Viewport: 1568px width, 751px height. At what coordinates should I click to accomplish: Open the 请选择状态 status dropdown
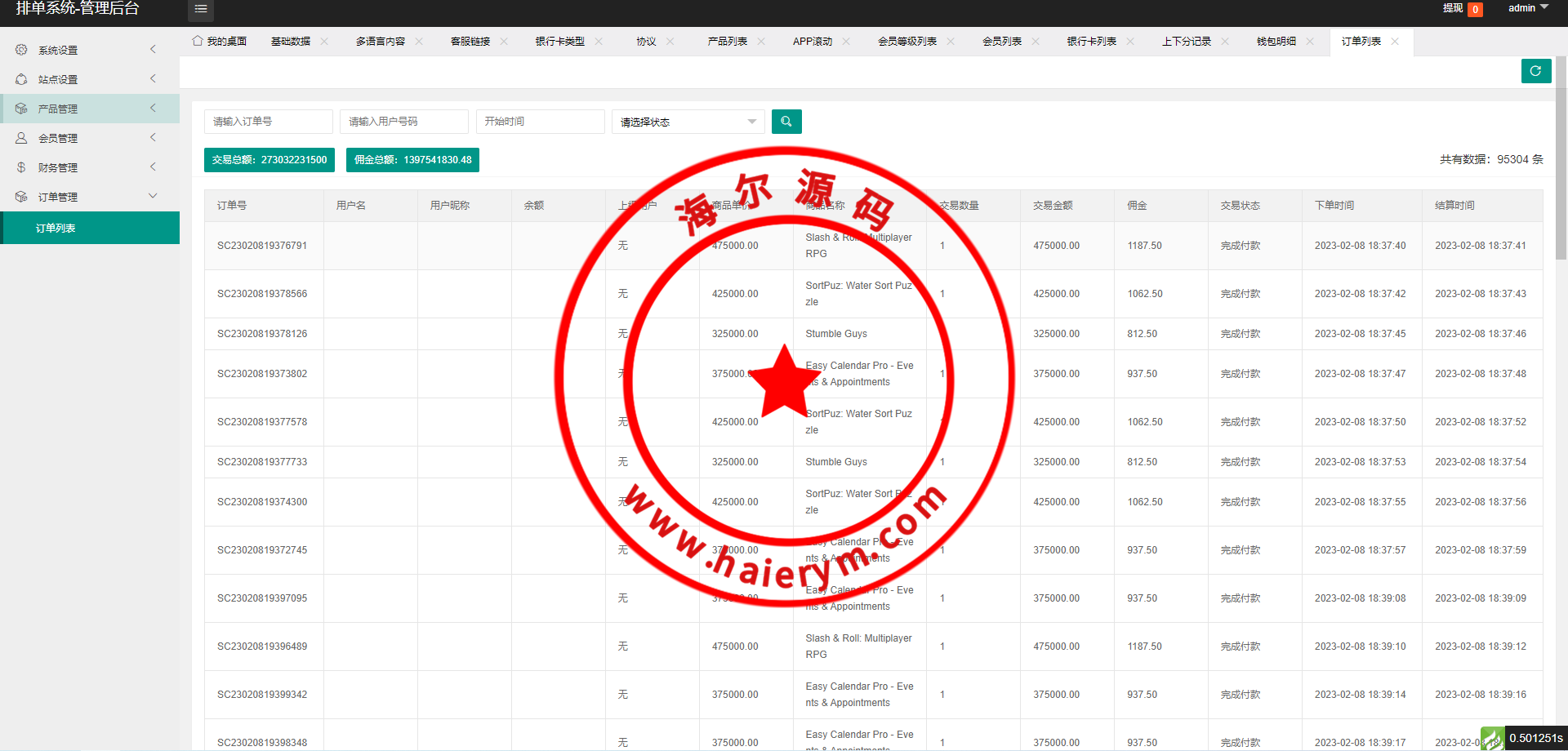point(688,122)
